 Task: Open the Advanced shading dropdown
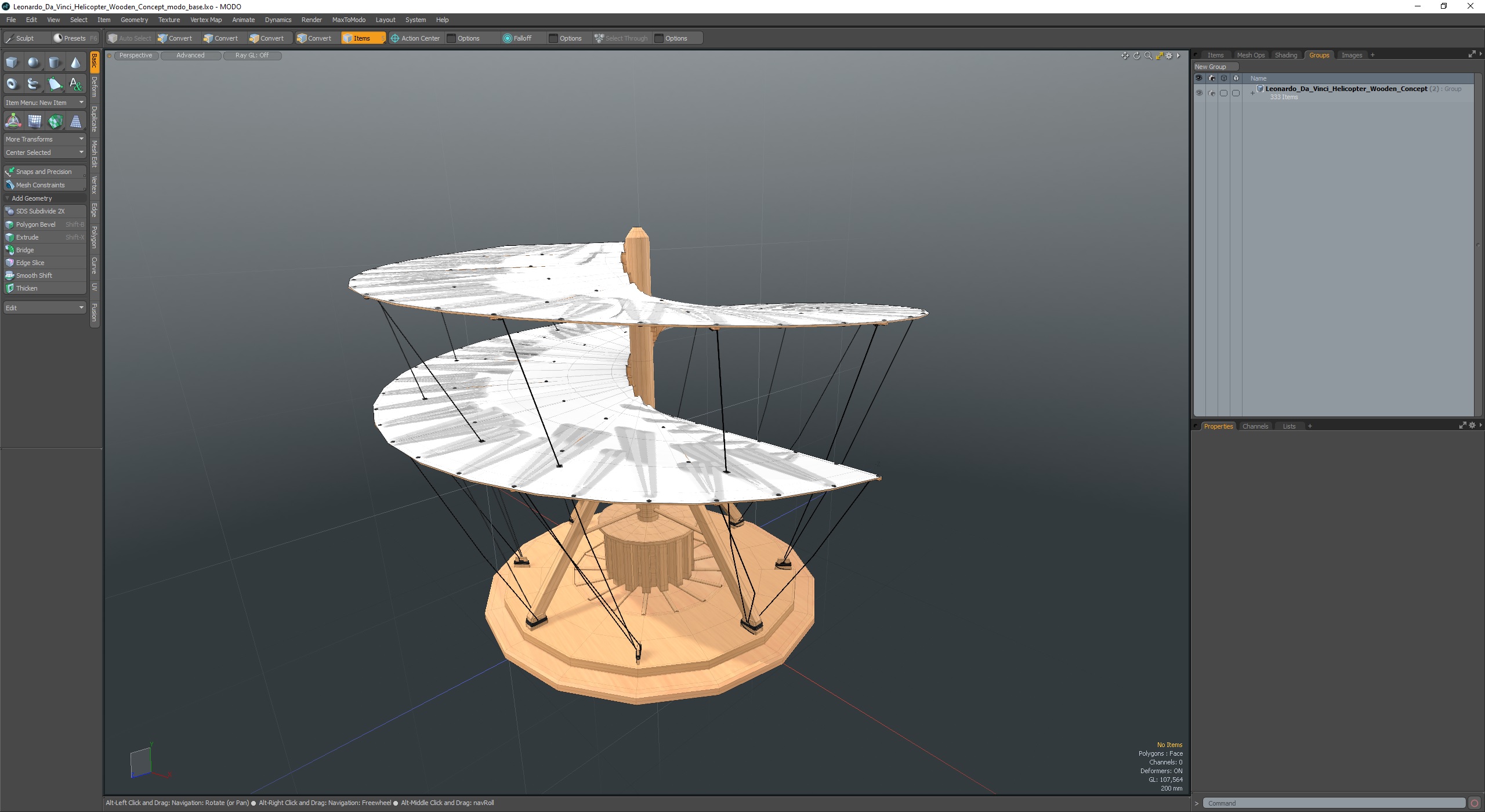tap(190, 56)
